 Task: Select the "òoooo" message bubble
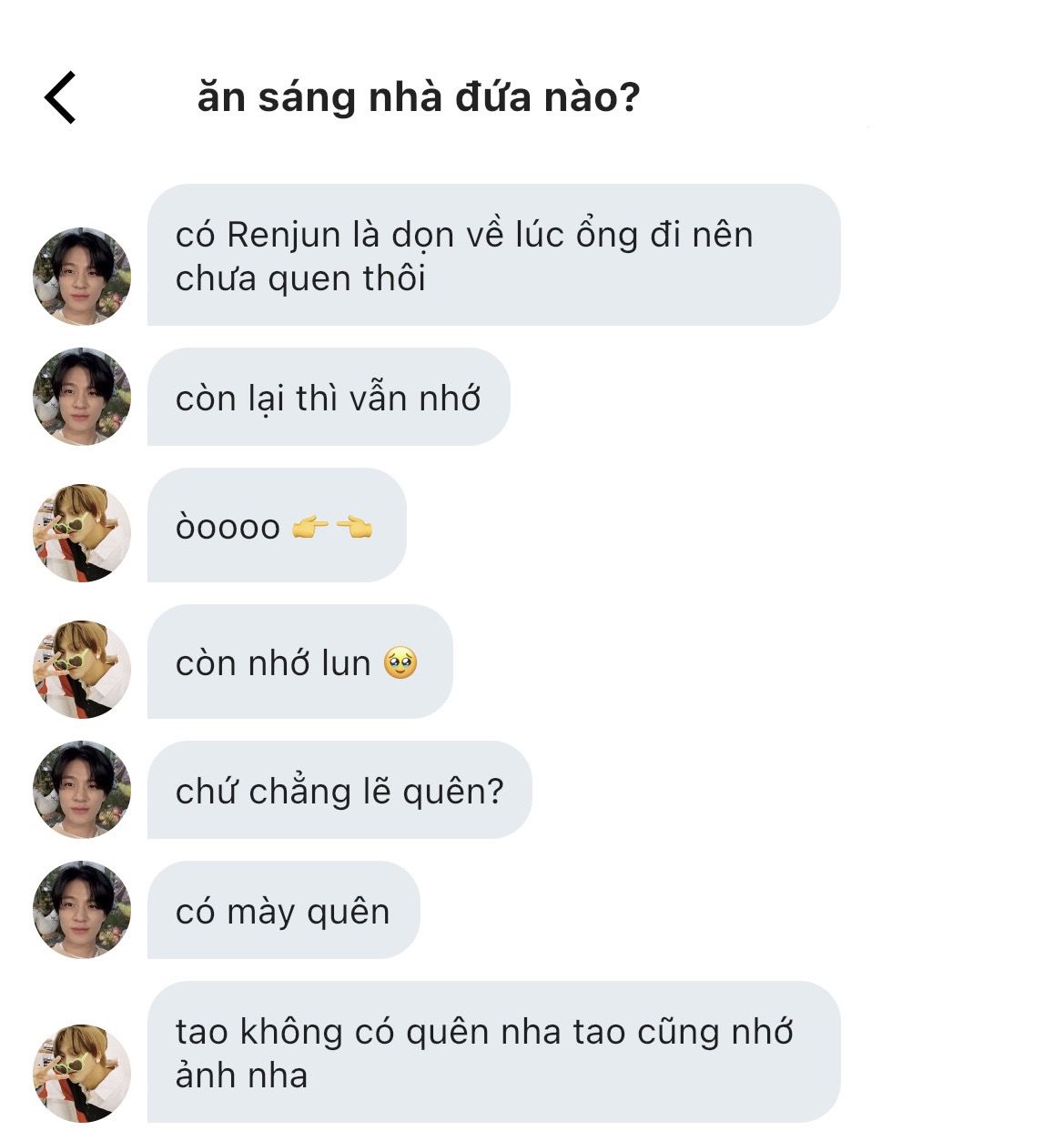coord(276,526)
